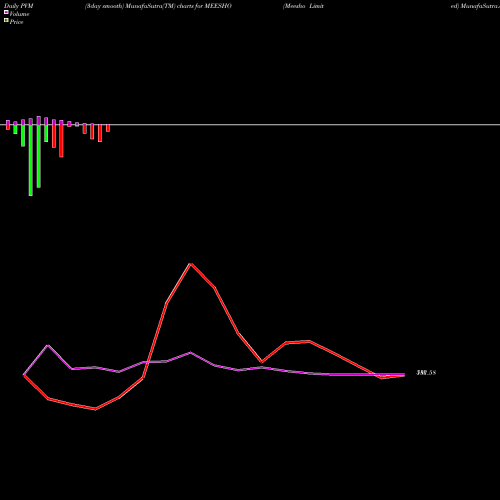Click the peak of the red price line

pyautogui.click(x=191, y=264)
